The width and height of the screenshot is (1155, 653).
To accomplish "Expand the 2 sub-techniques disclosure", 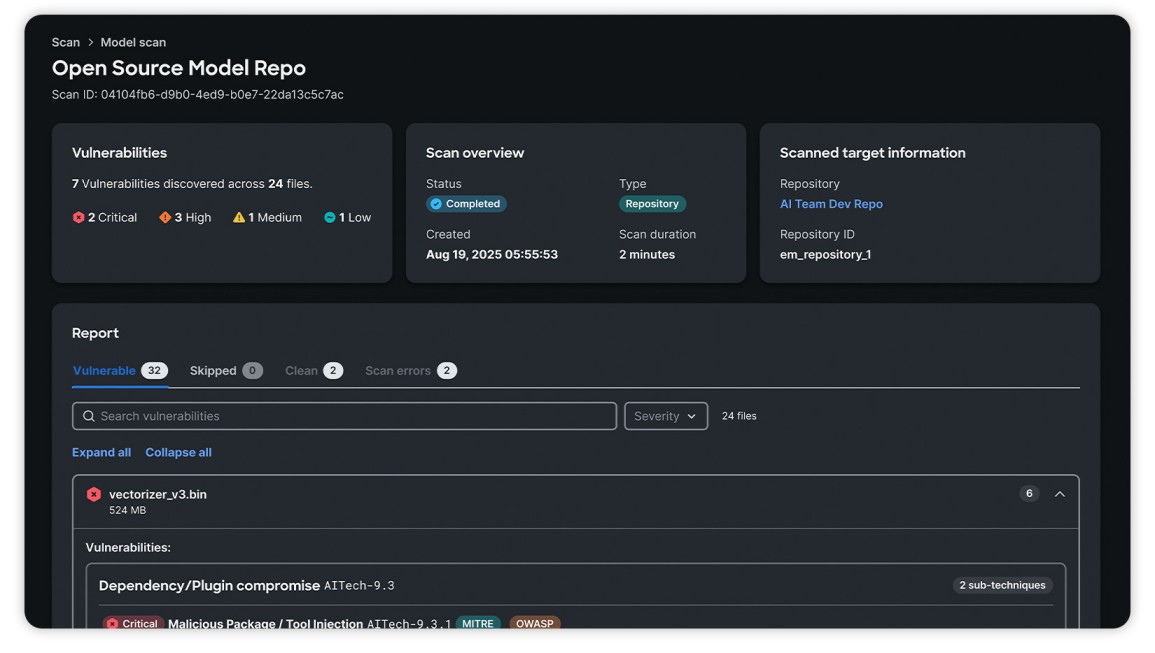I will click(x=1002, y=585).
